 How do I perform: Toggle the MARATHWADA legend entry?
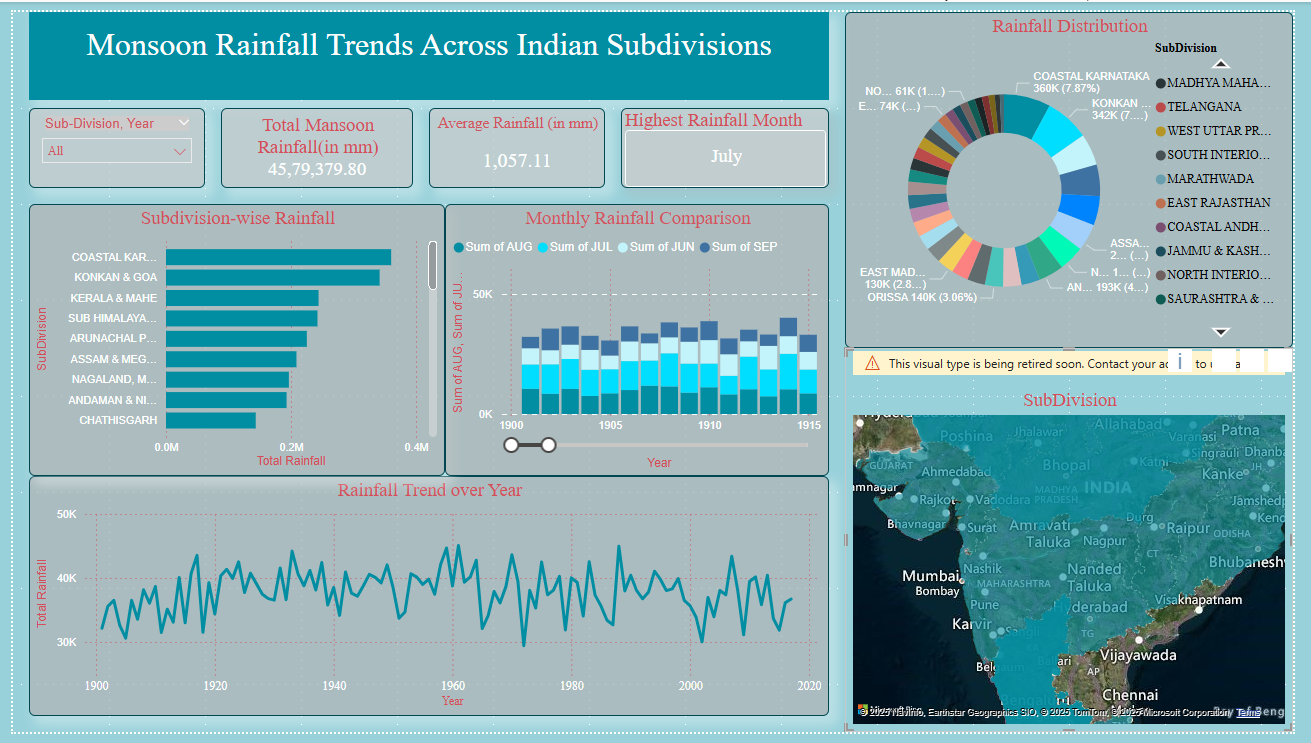(1210, 179)
